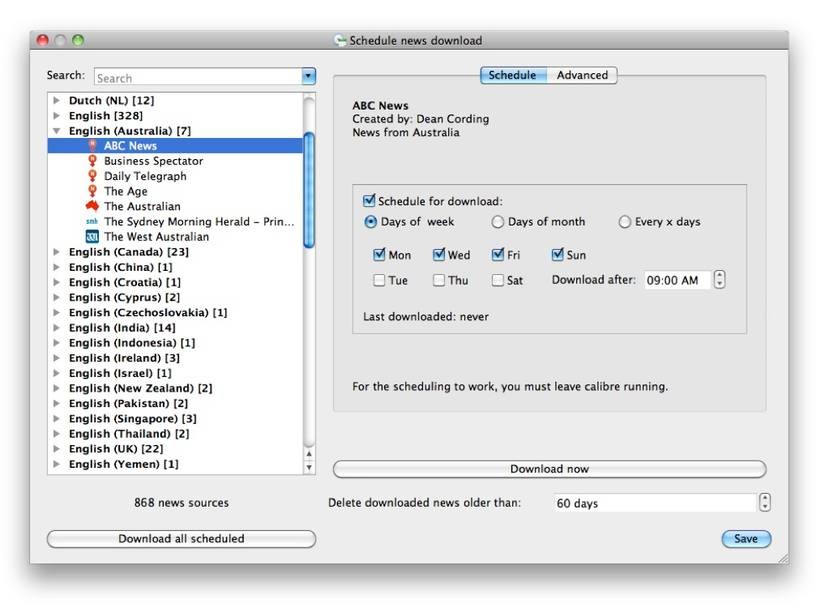Click English (Croatia) [1] row text
Viewport: 825px width, 609px height.
125,282
